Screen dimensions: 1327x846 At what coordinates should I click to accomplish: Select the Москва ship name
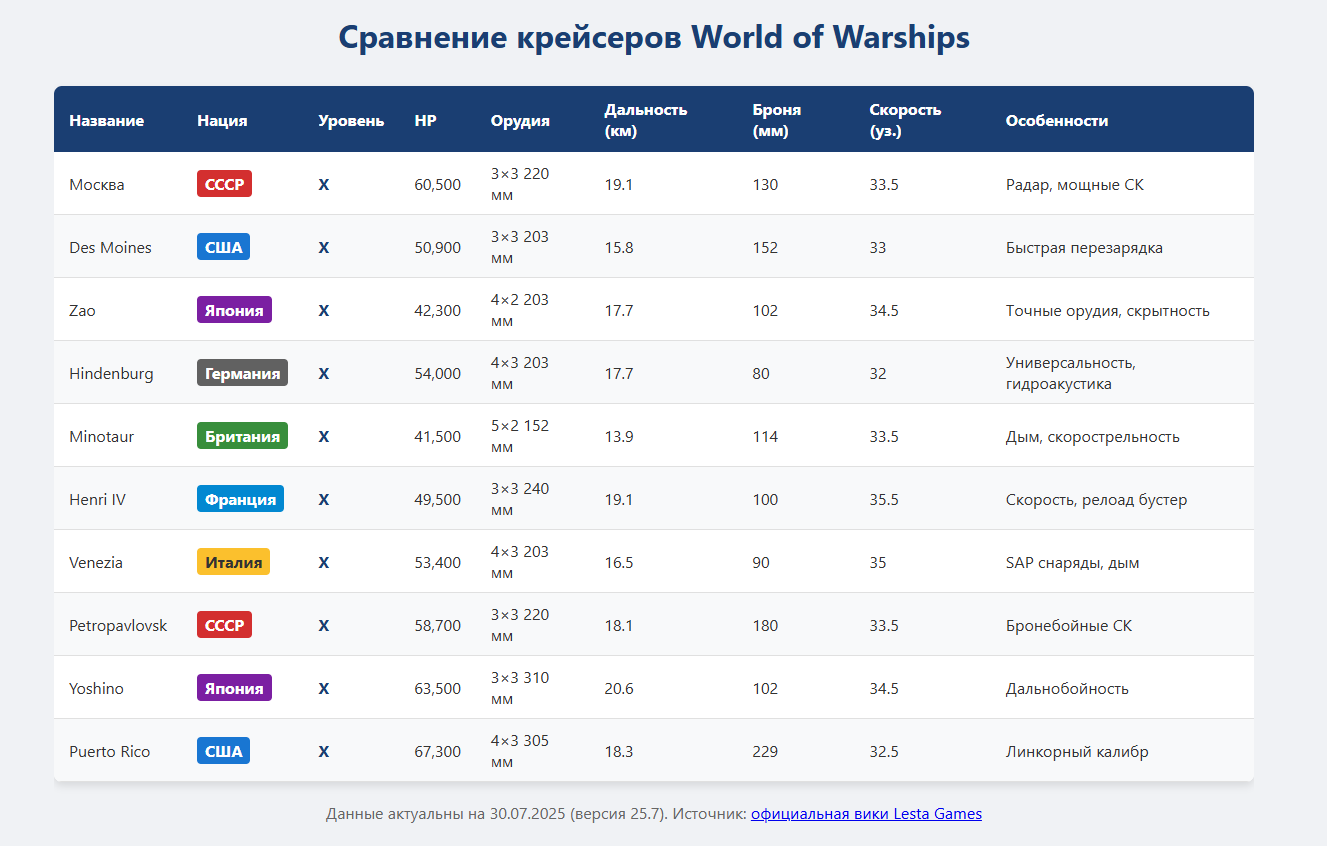click(x=97, y=184)
